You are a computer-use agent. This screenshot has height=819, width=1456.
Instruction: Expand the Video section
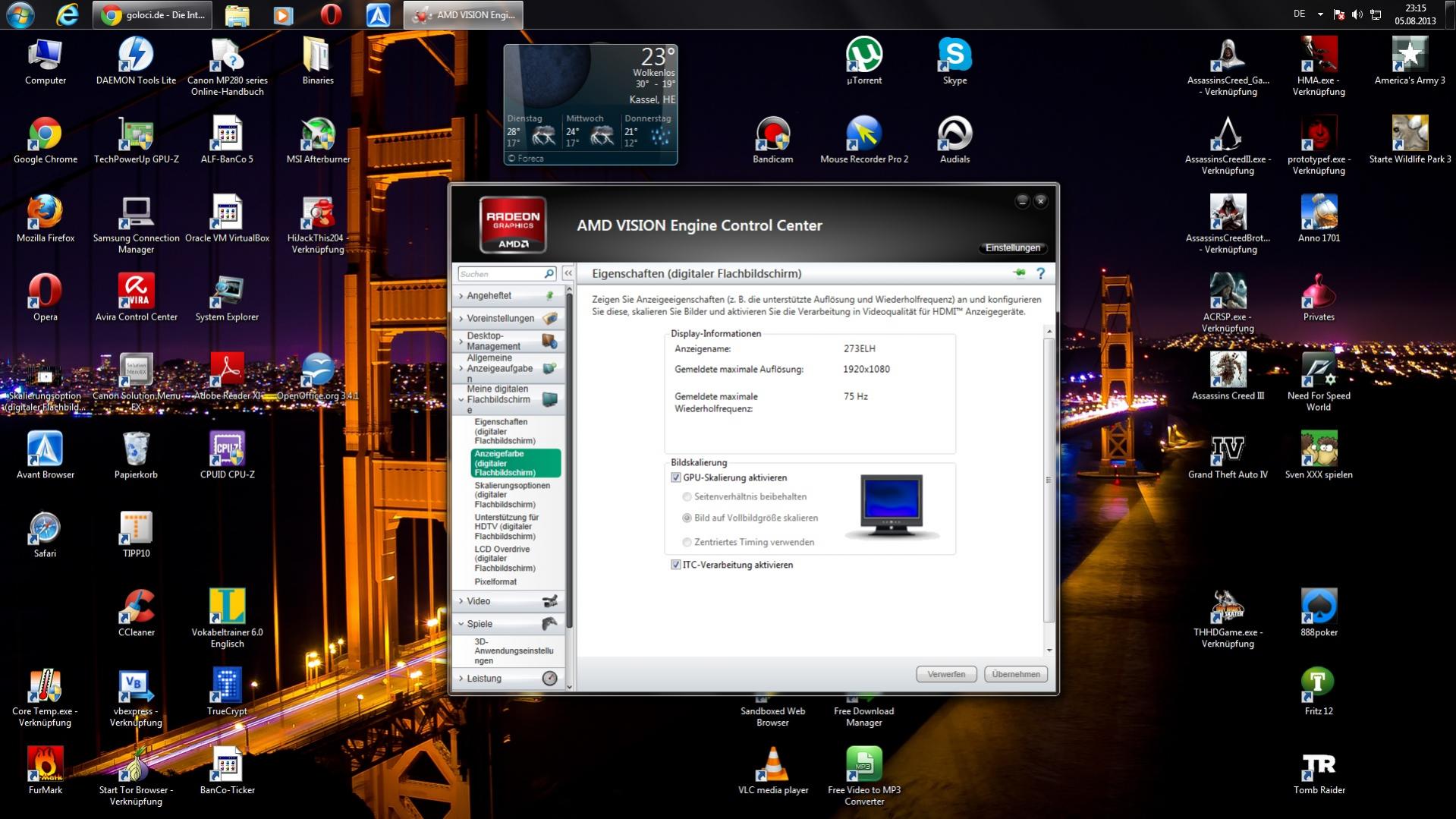(508, 601)
